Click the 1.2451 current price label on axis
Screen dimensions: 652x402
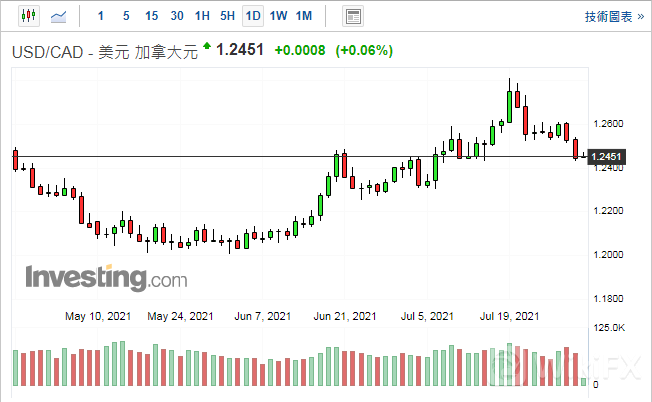click(x=607, y=157)
